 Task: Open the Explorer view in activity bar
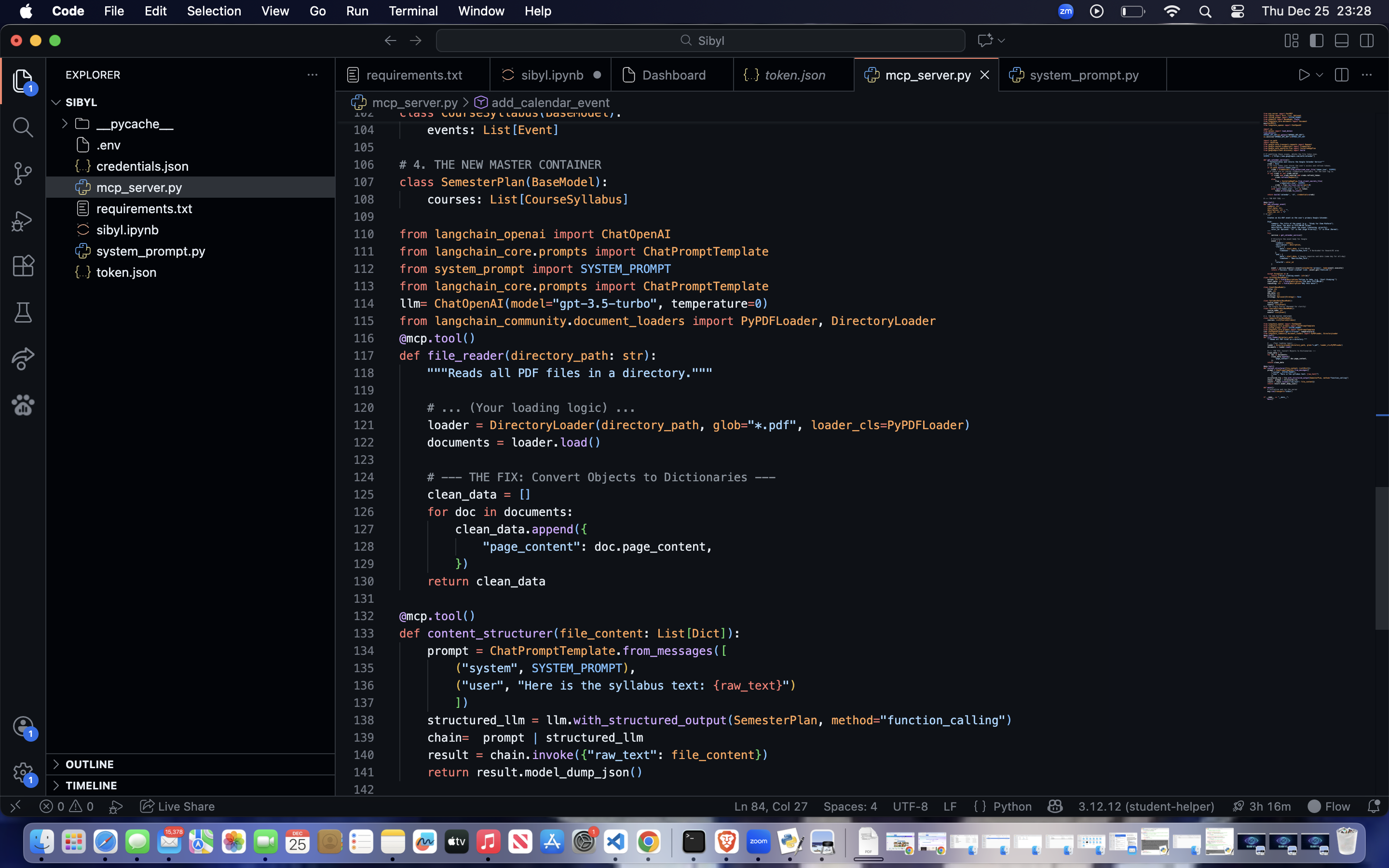point(22,81)
